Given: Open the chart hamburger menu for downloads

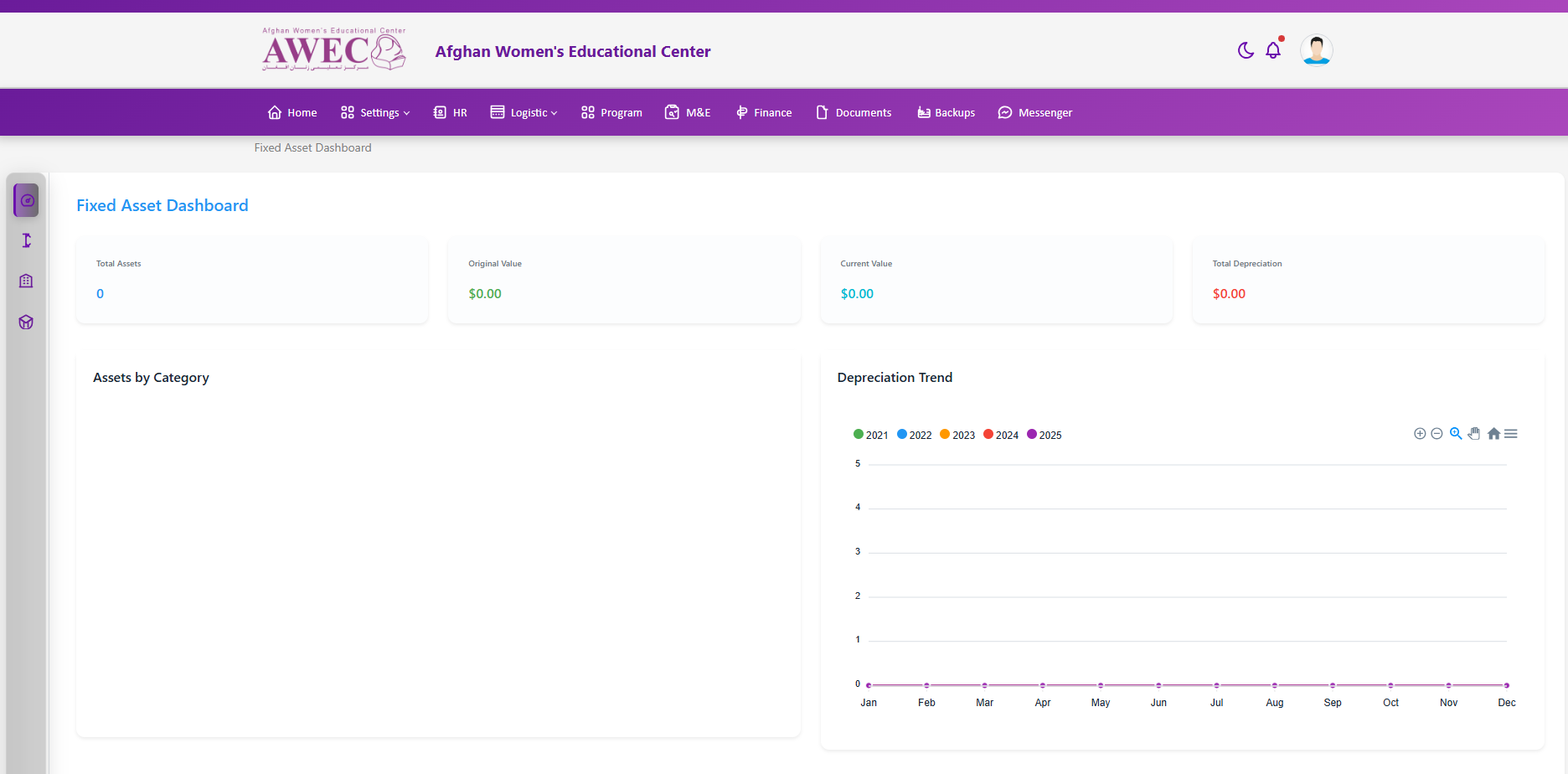Looking at the screenshot, I should click(x=1511, y=433).
